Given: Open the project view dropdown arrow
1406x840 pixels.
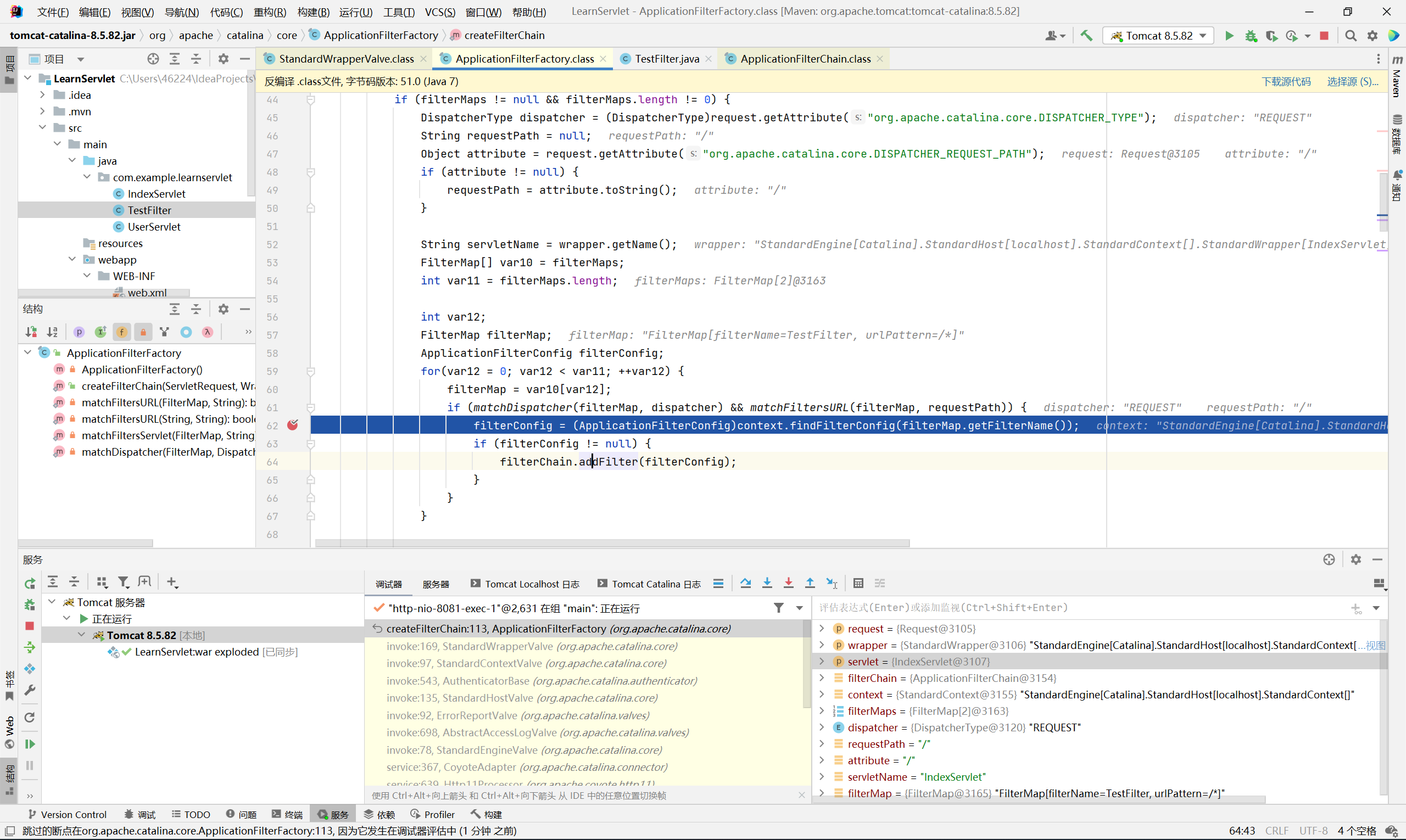Looking at the screenshot, I should click(80, 59).
